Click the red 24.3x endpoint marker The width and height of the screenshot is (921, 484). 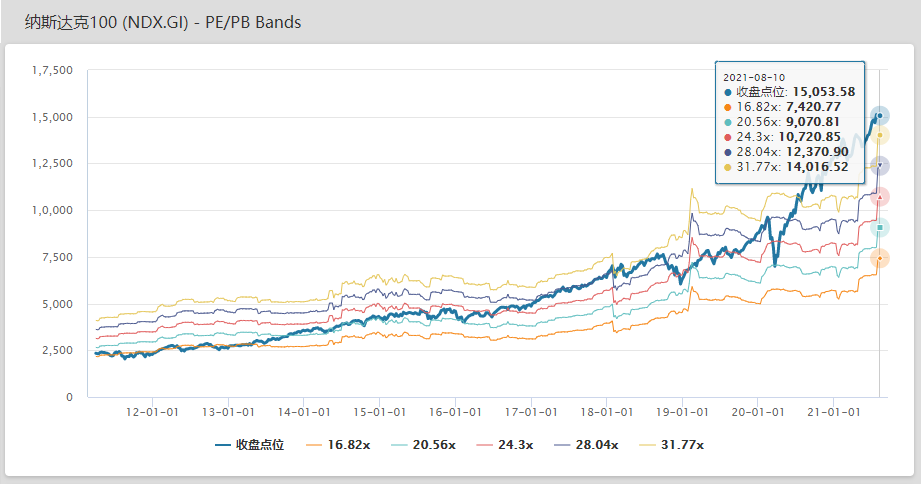pos(879,197)
